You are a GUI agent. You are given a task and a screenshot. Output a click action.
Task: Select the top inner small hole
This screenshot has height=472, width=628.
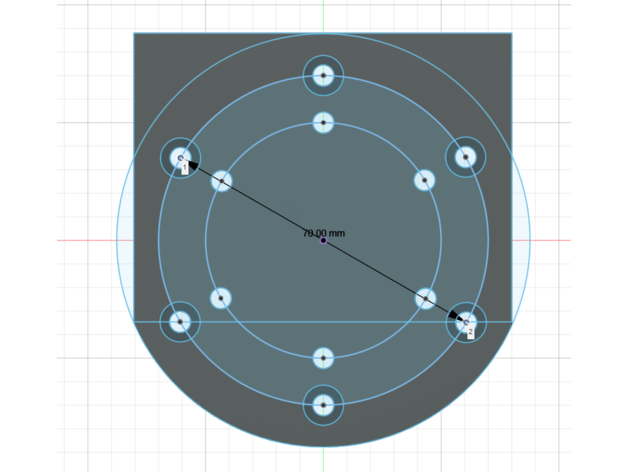tap(323, 122)
